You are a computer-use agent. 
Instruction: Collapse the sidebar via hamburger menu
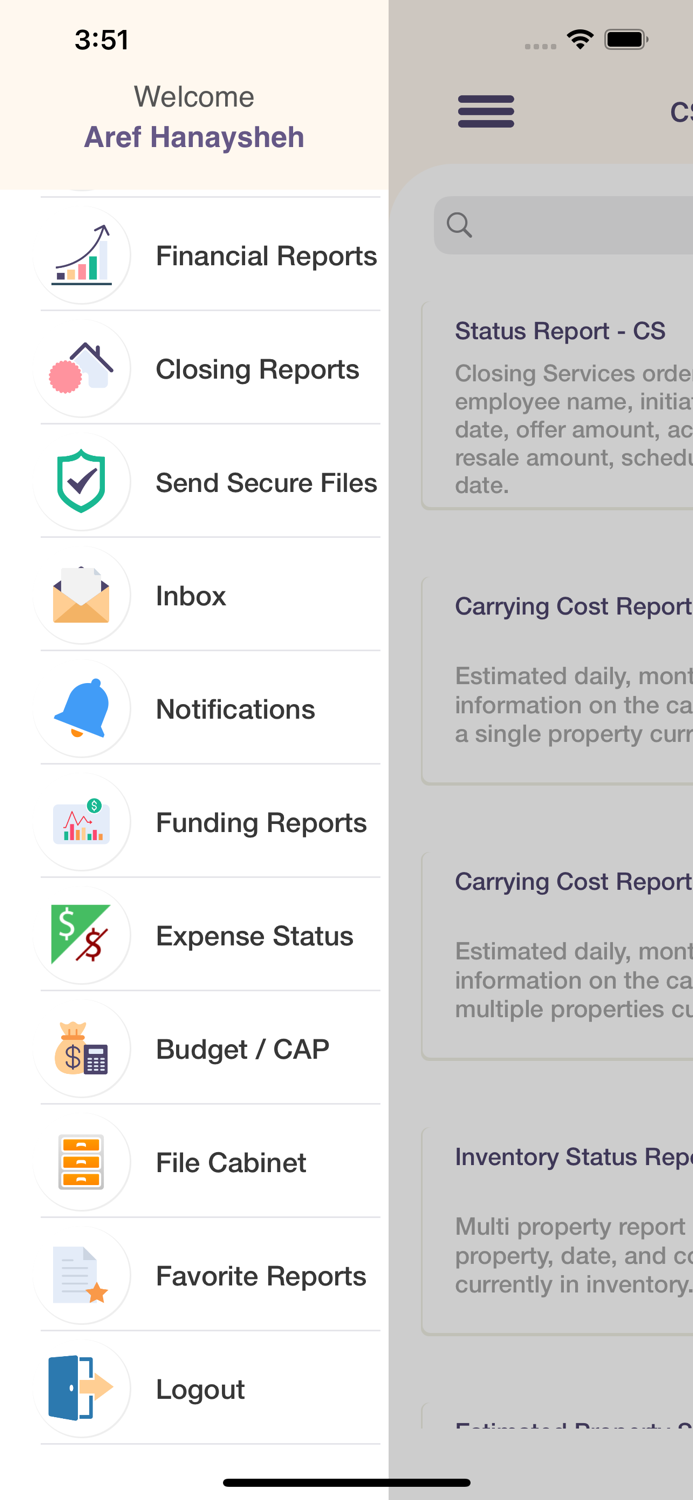point(486,111)
